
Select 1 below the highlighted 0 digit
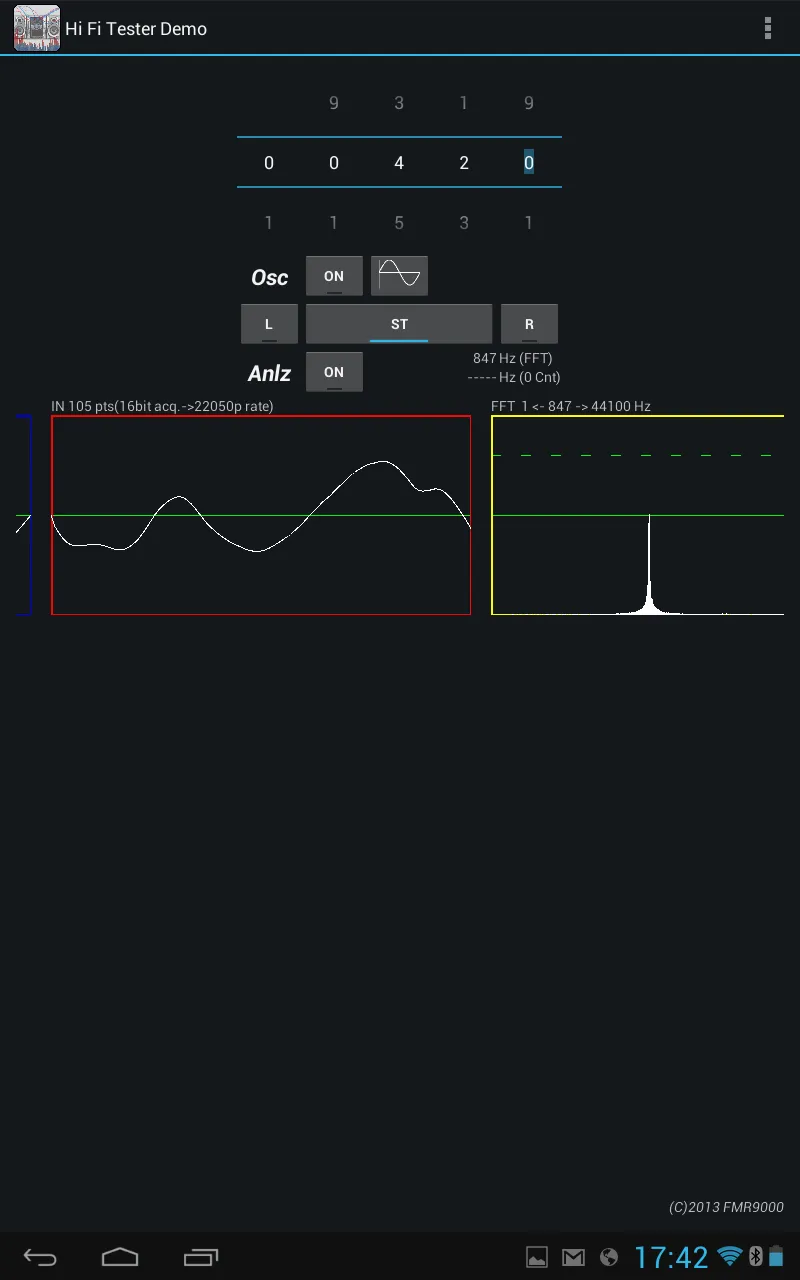coord(529,222)
